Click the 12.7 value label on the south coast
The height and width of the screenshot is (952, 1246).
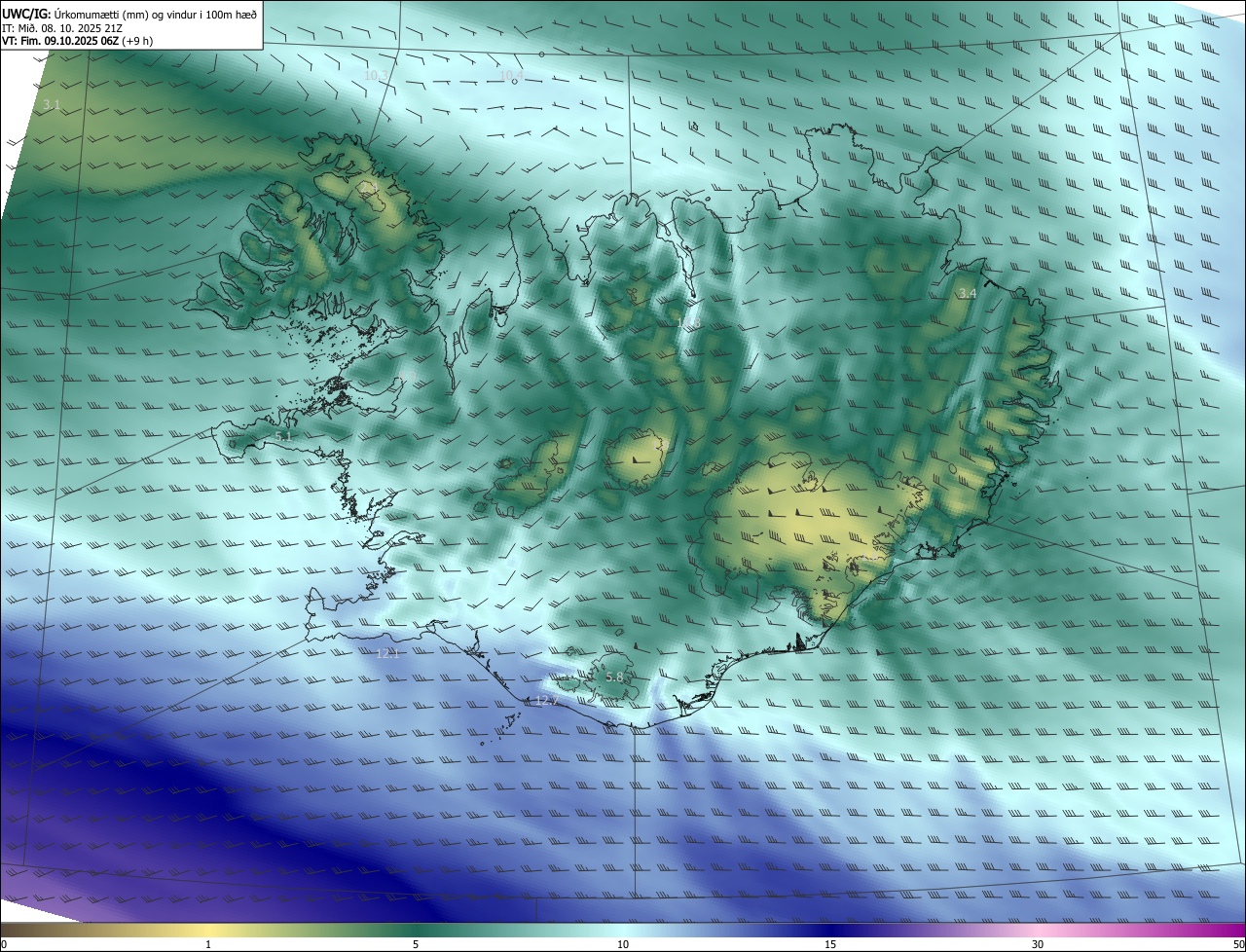[x=547, y=701]
